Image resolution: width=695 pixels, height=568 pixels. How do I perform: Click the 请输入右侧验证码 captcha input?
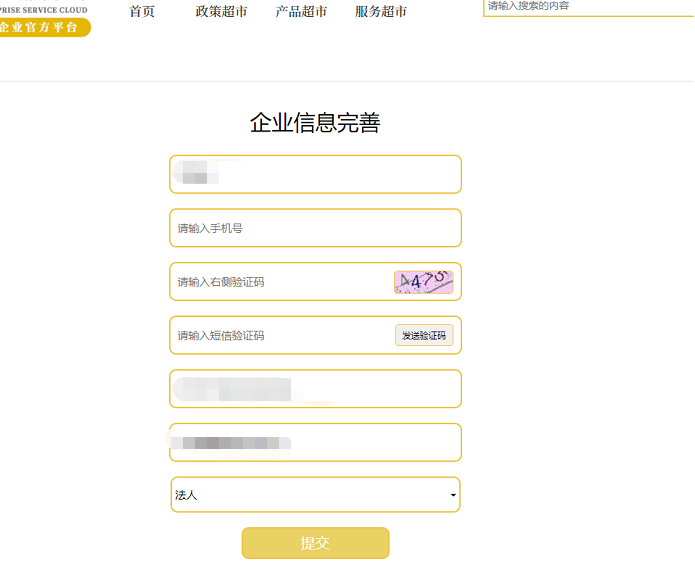click(280, 282)
